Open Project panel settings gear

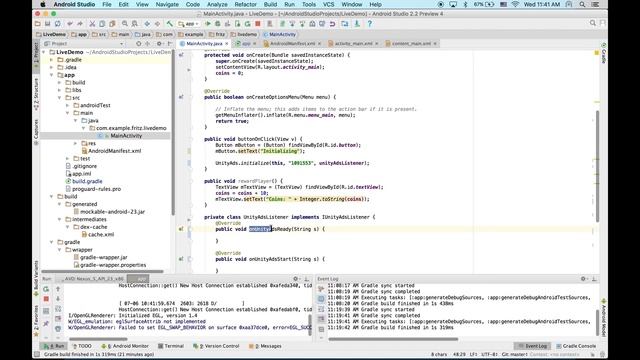pos(159,43)
